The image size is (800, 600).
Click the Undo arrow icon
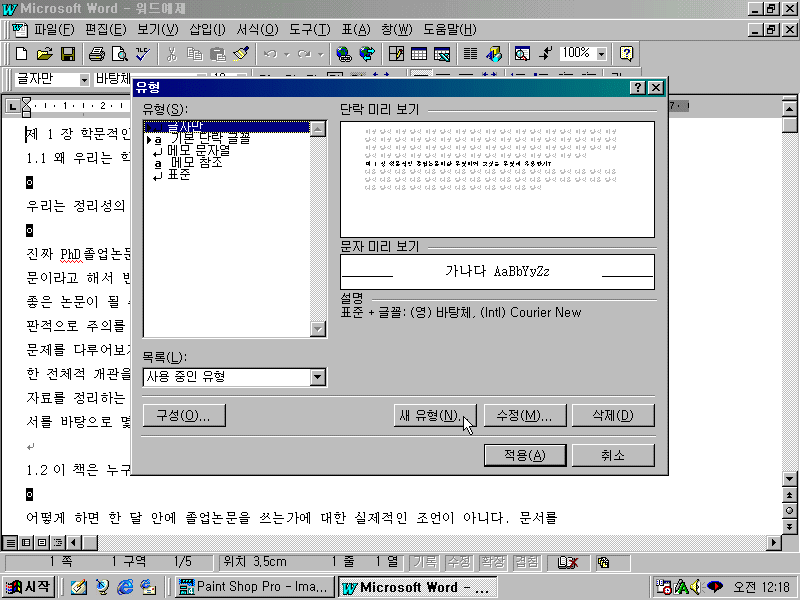pyautogui.click(x=270, y=54)
